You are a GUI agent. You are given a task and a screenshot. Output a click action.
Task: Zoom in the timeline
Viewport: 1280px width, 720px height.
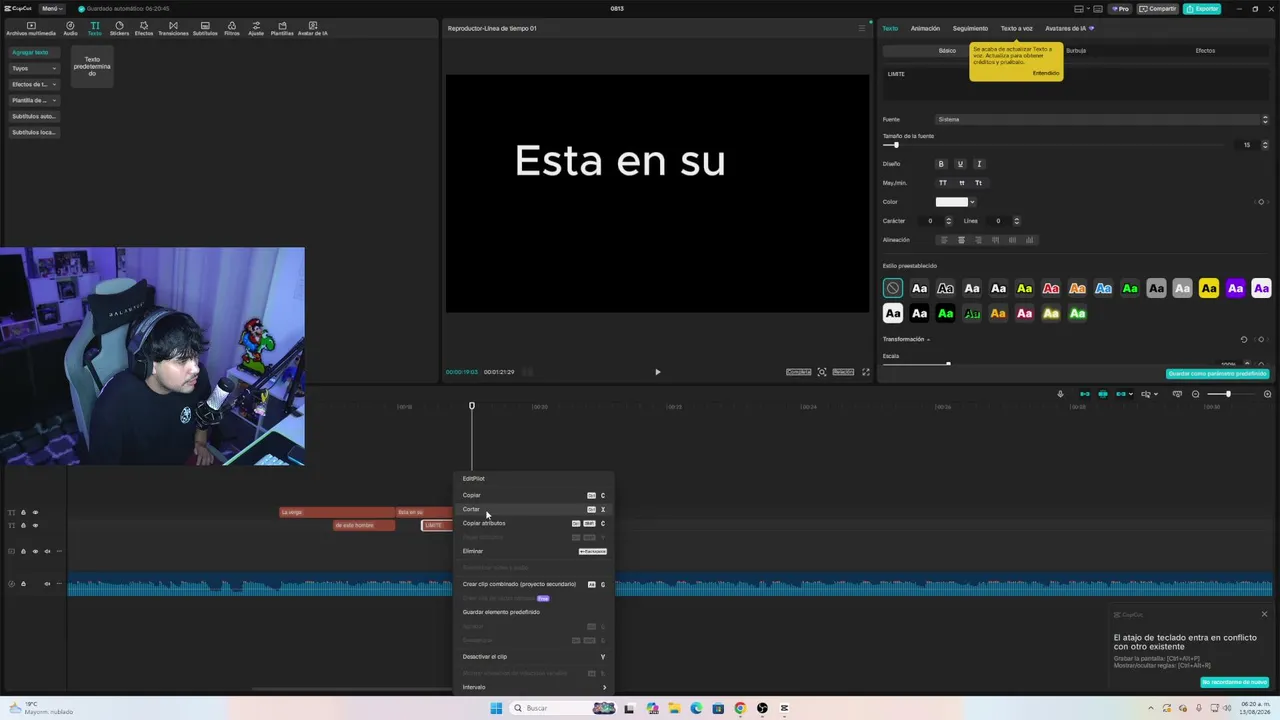pos(1267,394)
